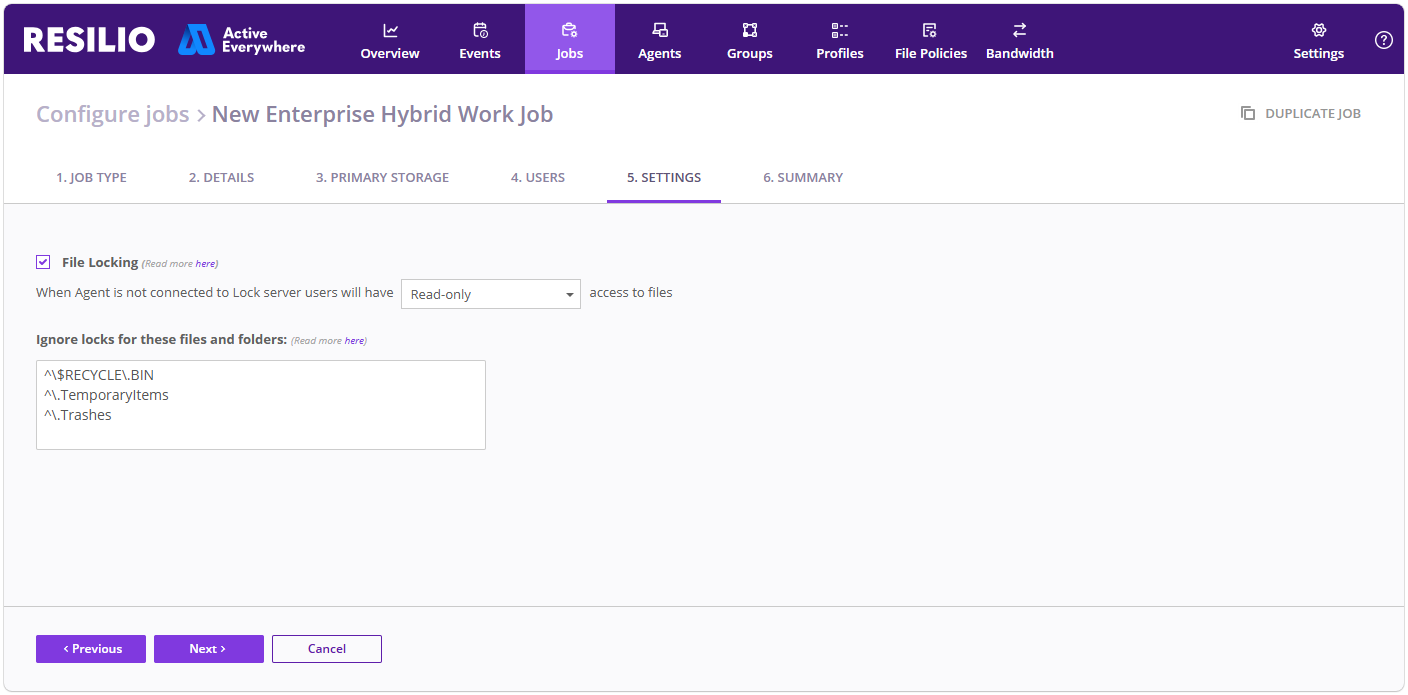Open the Groups icon in navigation
Viewport: 1408px width, 695px height.
(x=750, y=30)
